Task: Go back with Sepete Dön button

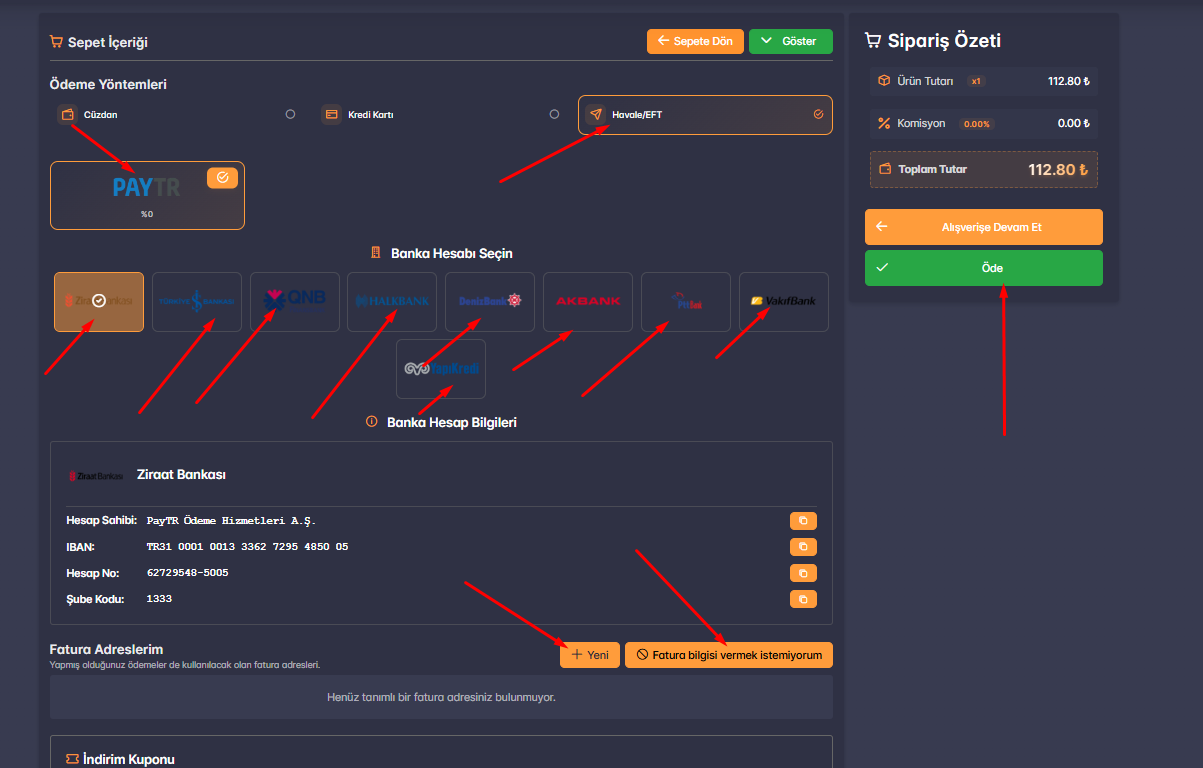Action: tap(695, 41)
